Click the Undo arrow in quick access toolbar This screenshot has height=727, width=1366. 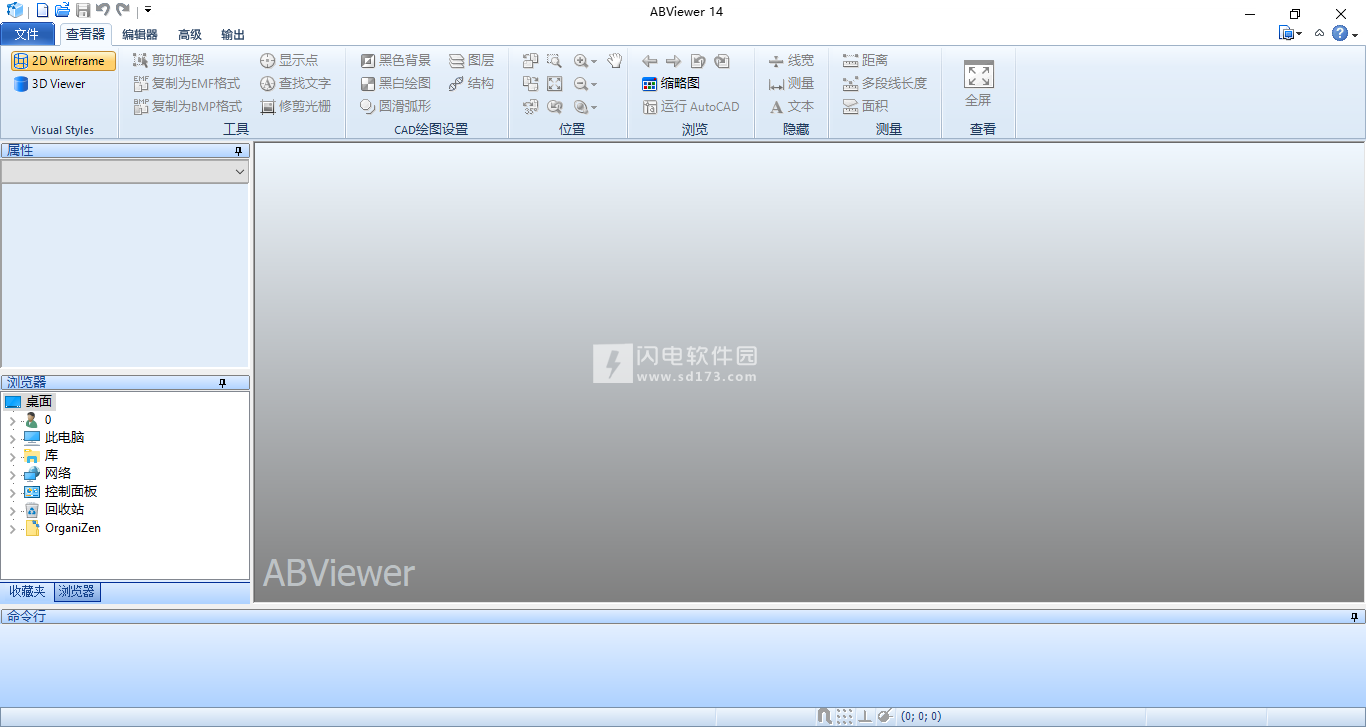[x=103, y=10]
